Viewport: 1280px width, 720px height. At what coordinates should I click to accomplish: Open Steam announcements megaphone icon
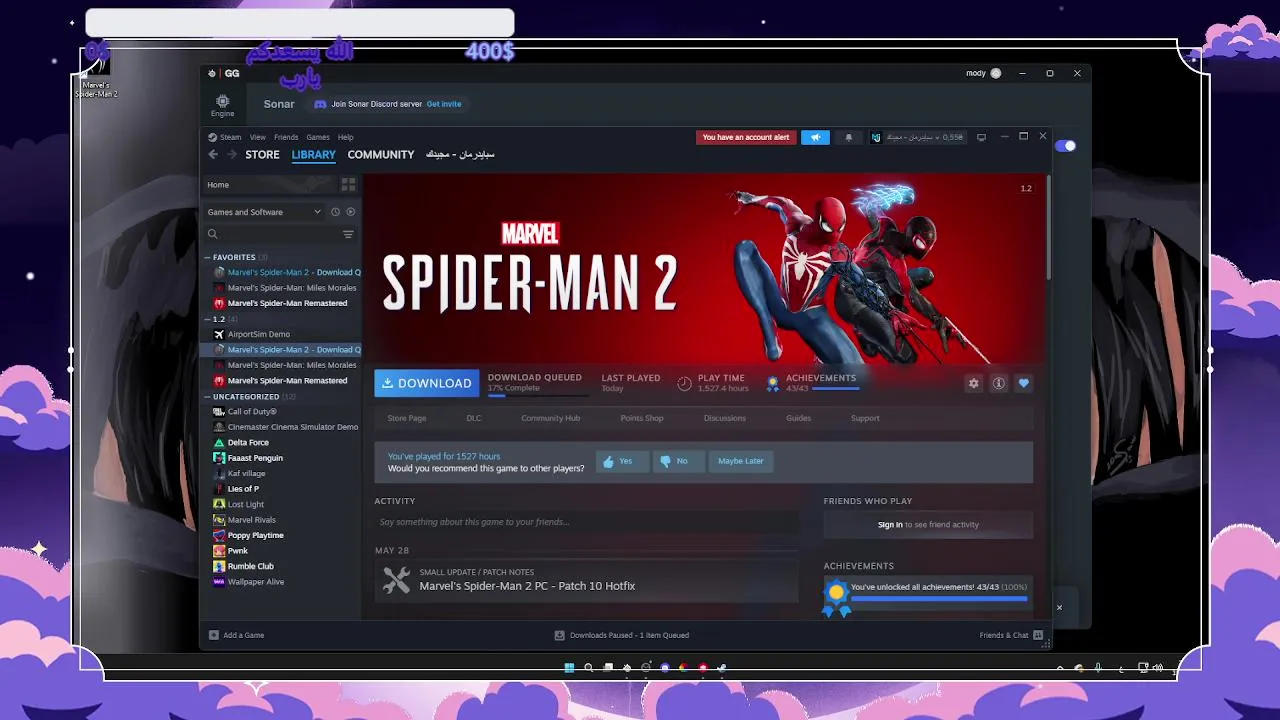815,137
